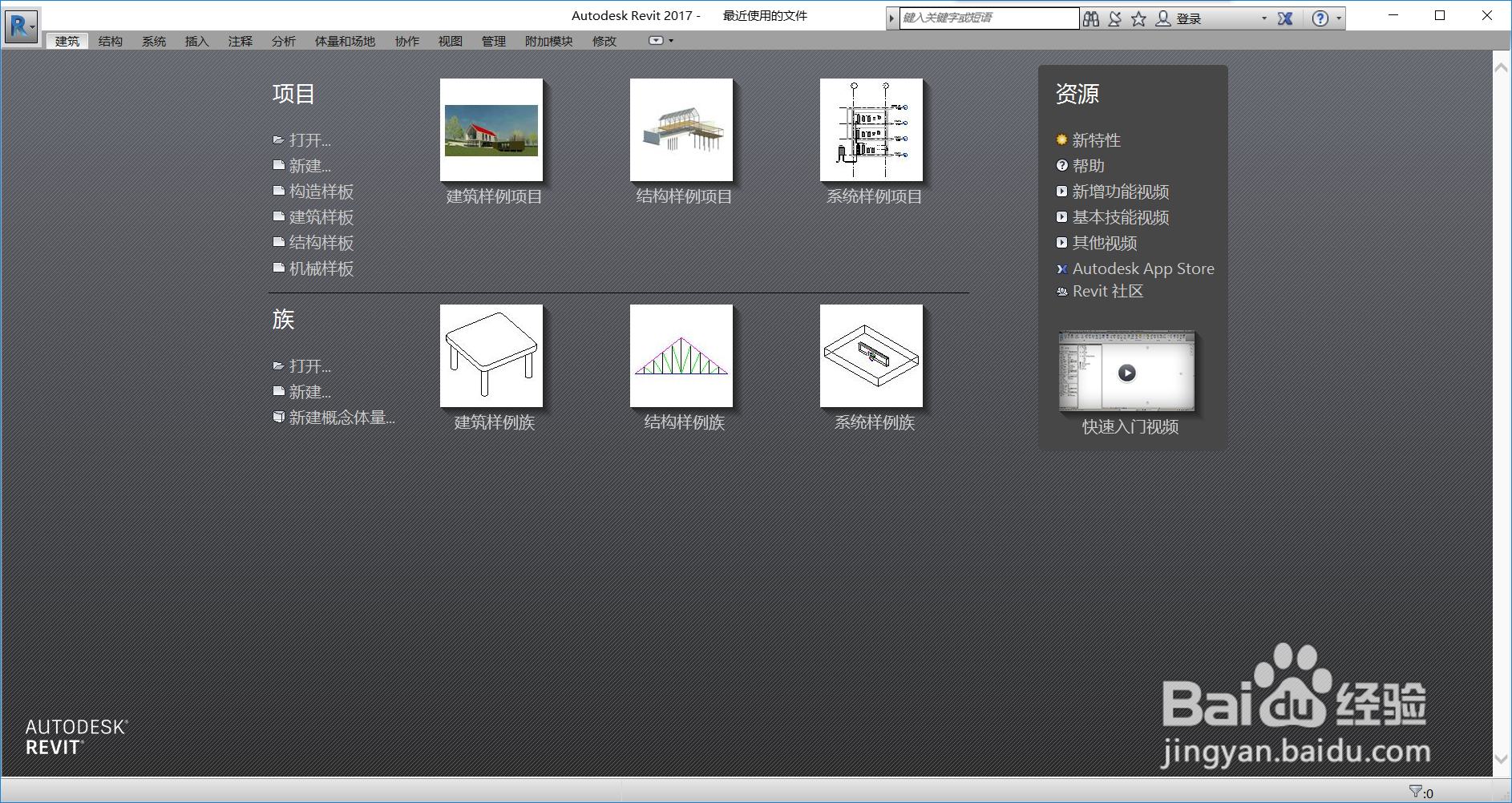
Task: Select the 机械样板 template link
Action: [321, 268]
